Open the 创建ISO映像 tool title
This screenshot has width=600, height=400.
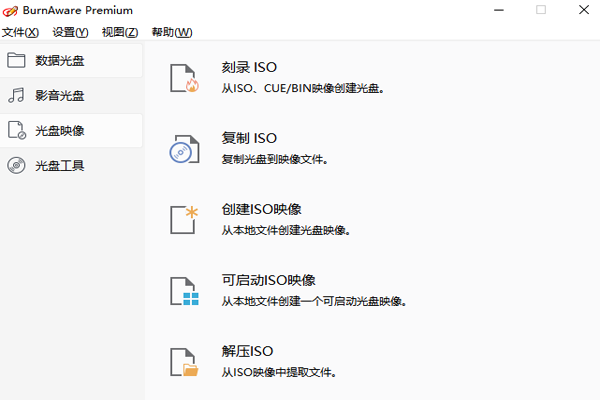261,209
